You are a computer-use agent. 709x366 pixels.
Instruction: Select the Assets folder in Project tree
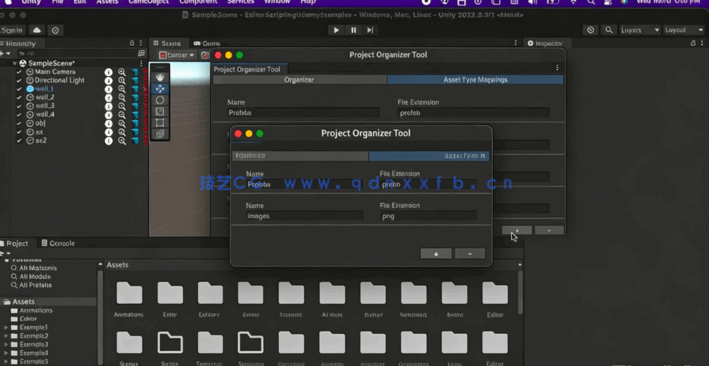pos(48,302)
